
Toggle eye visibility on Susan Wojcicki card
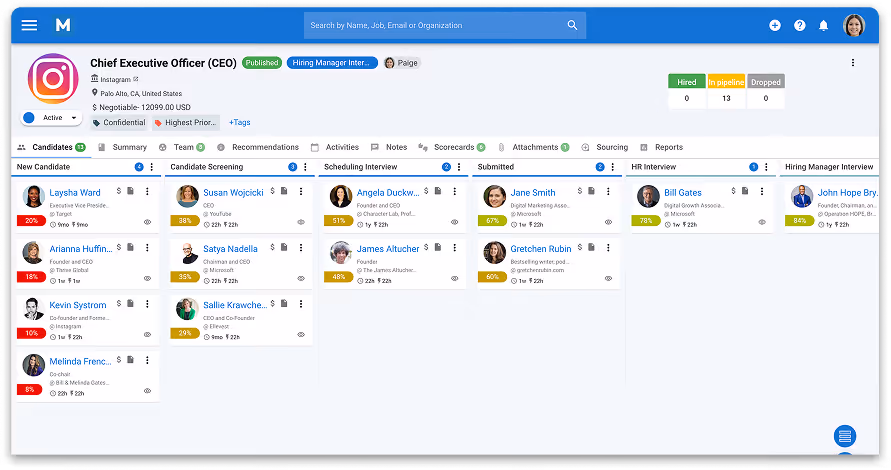301,222
